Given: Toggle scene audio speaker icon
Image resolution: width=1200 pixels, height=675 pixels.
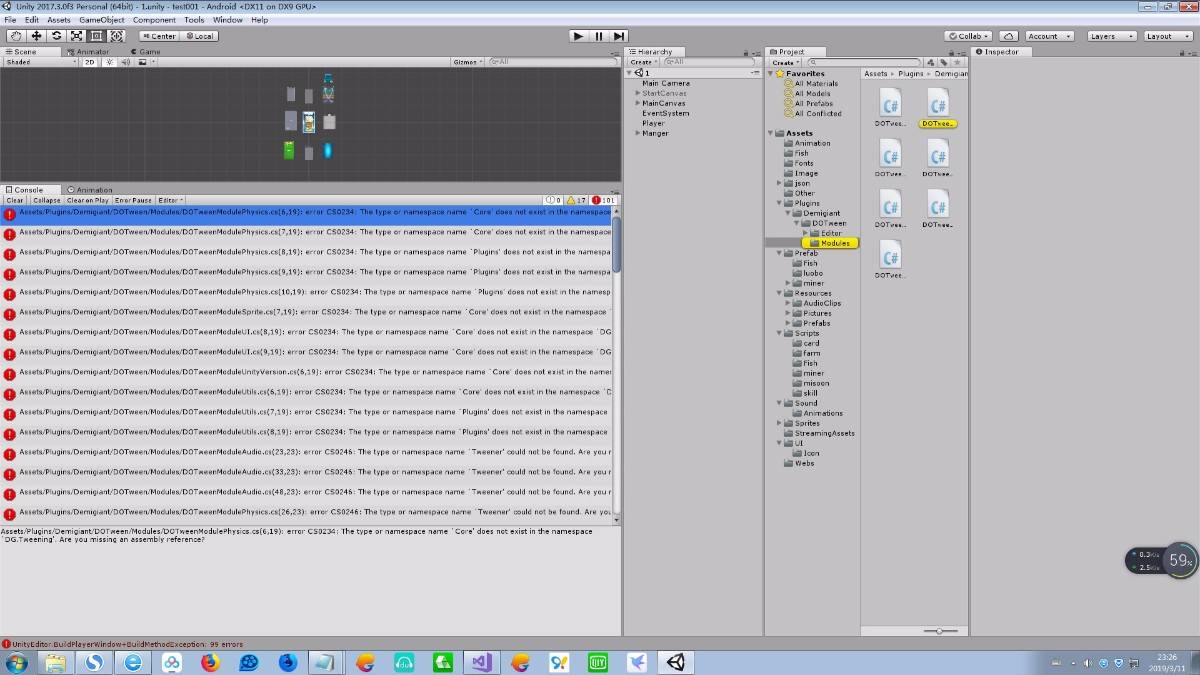Looking at the screenshot, I should point(126,62).
